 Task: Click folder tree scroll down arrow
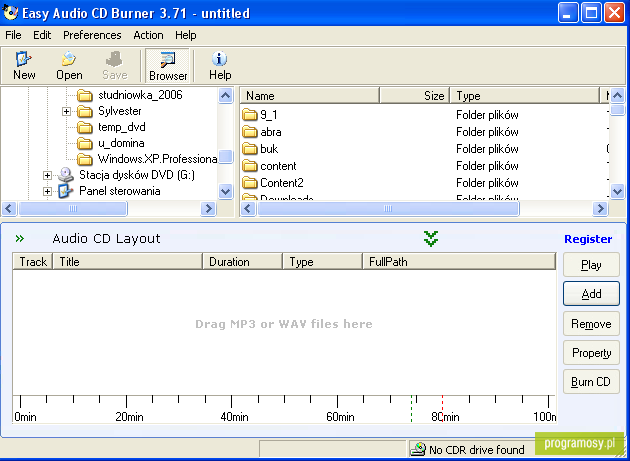point(225,192)
